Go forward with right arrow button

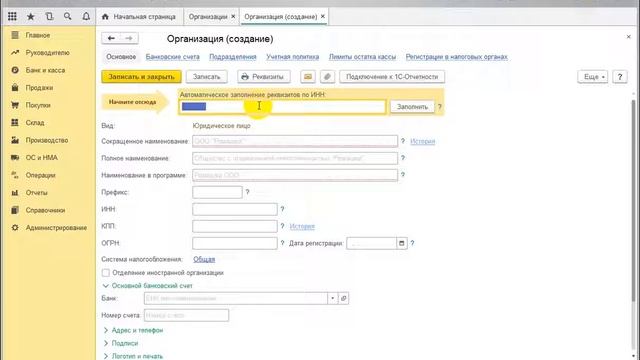pyautogui.click(x=129, y=38)
